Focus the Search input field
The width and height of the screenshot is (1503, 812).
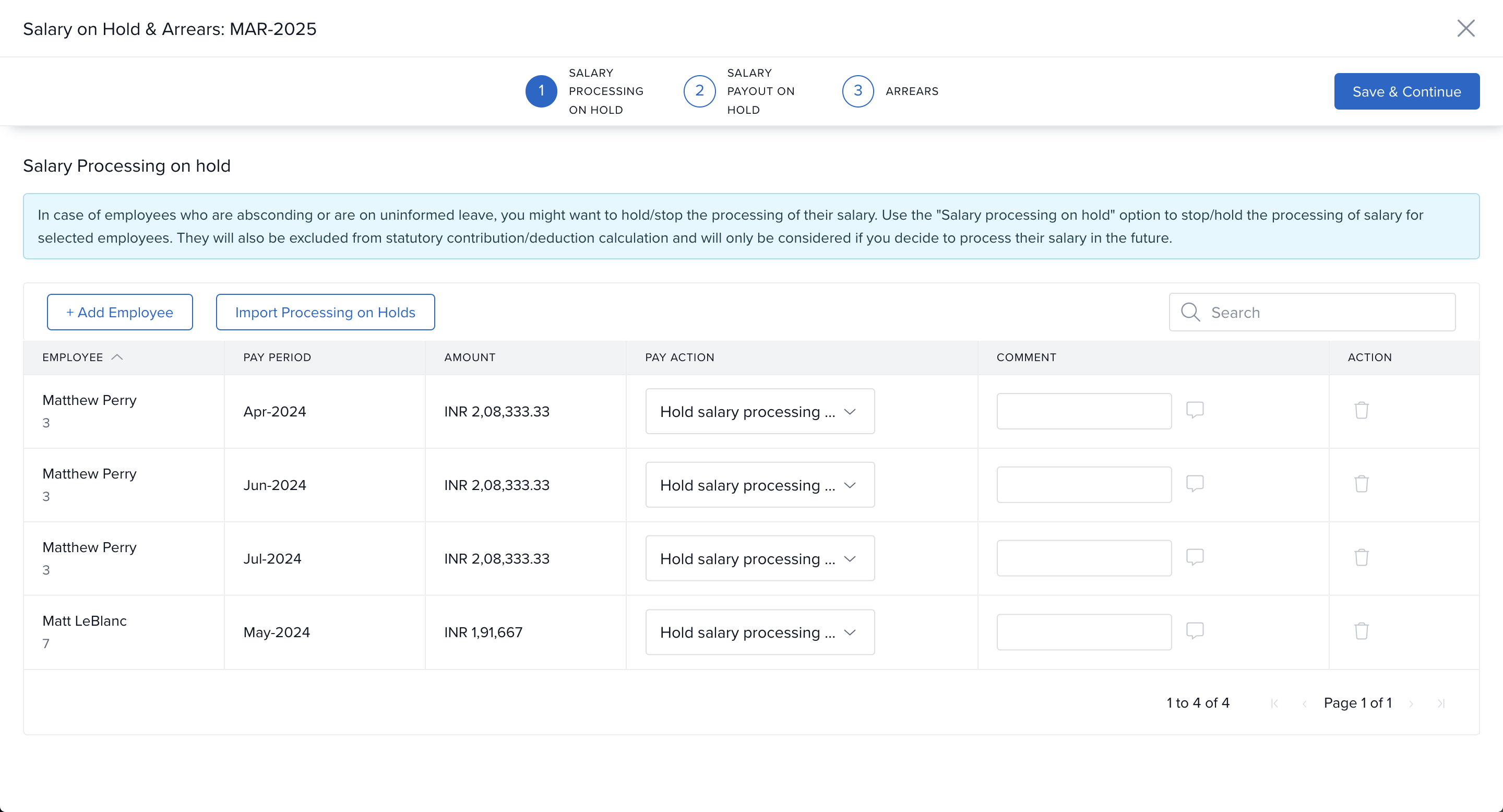[x=1325, y=313]
